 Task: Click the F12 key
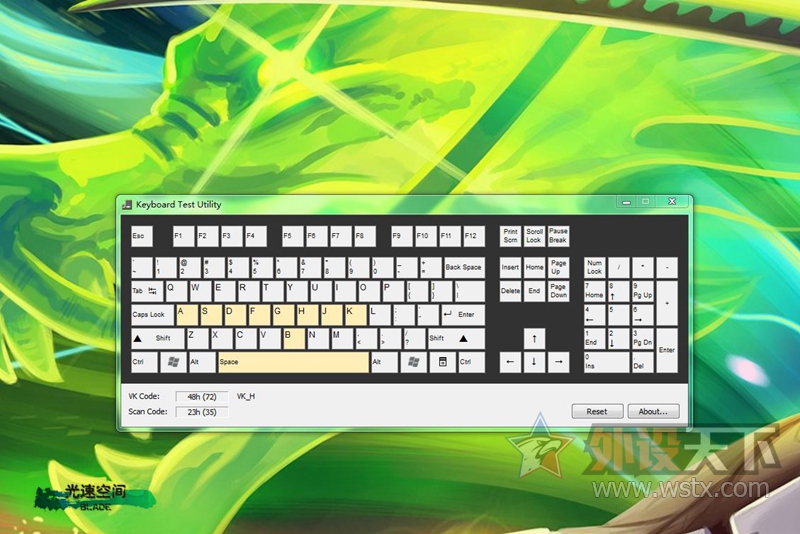[x=474, y=236]
